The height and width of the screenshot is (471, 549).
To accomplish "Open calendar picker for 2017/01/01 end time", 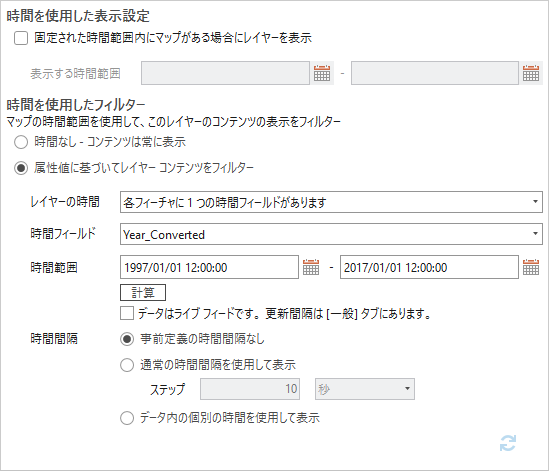I will pos(531,267).
